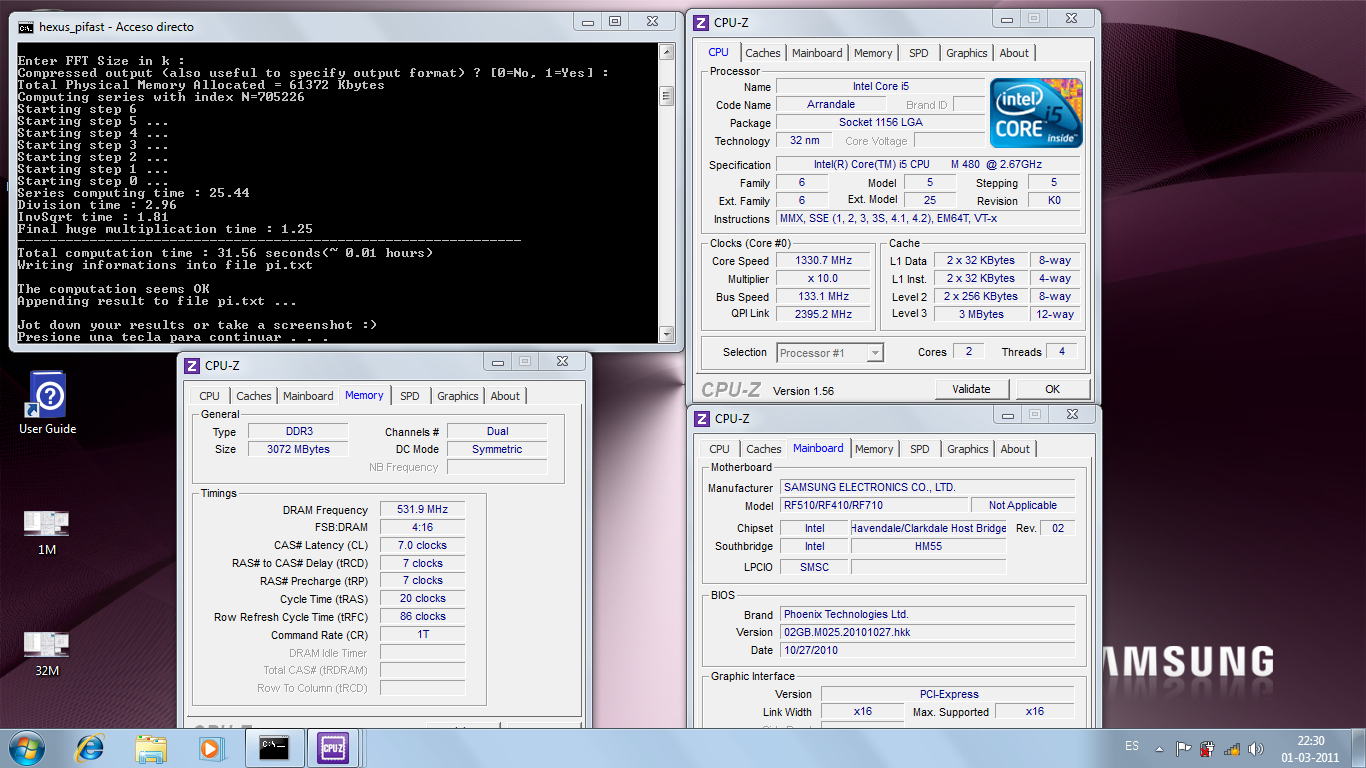
Task: Switch to About tab in Mainboard CPU-Z window
Action: (x=1015, y=449)
